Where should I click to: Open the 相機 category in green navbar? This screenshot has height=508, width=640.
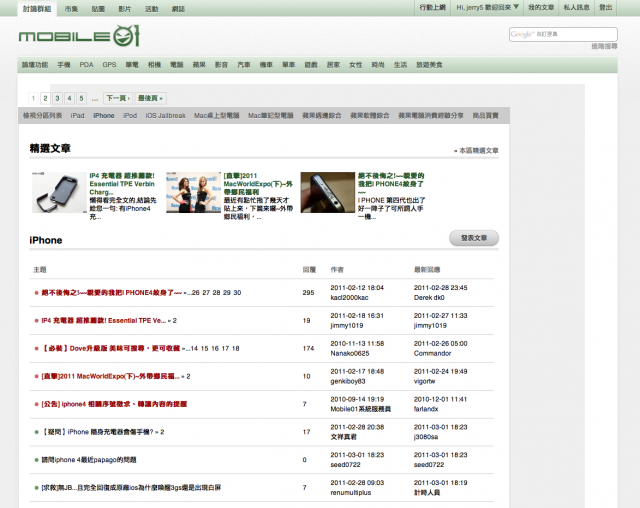tap(154, 64)
